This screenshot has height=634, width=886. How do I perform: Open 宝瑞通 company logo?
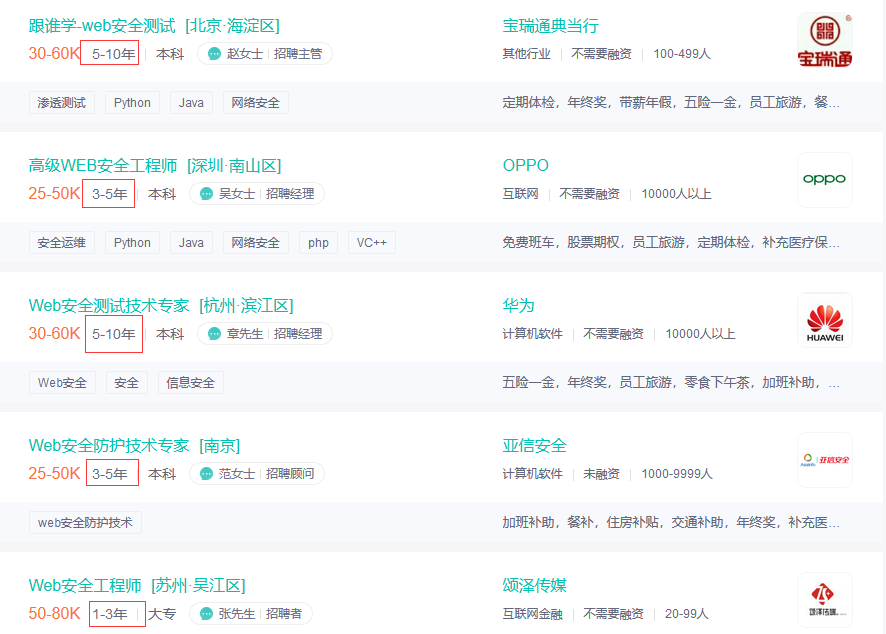[x=824, y=41]
